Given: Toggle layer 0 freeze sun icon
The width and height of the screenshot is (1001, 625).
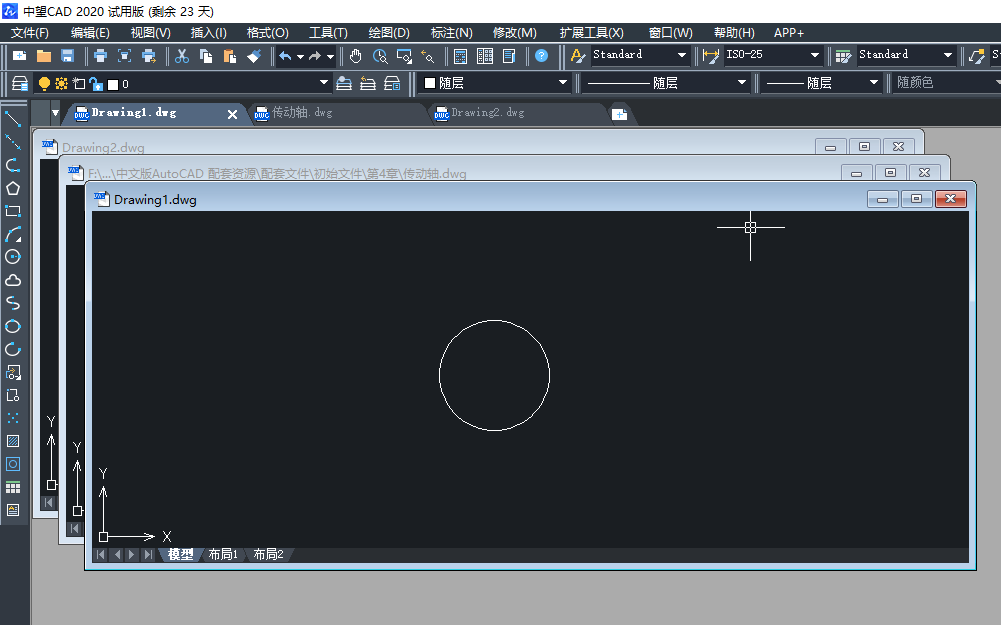Looking at the screenshot, I should (62, 84).
